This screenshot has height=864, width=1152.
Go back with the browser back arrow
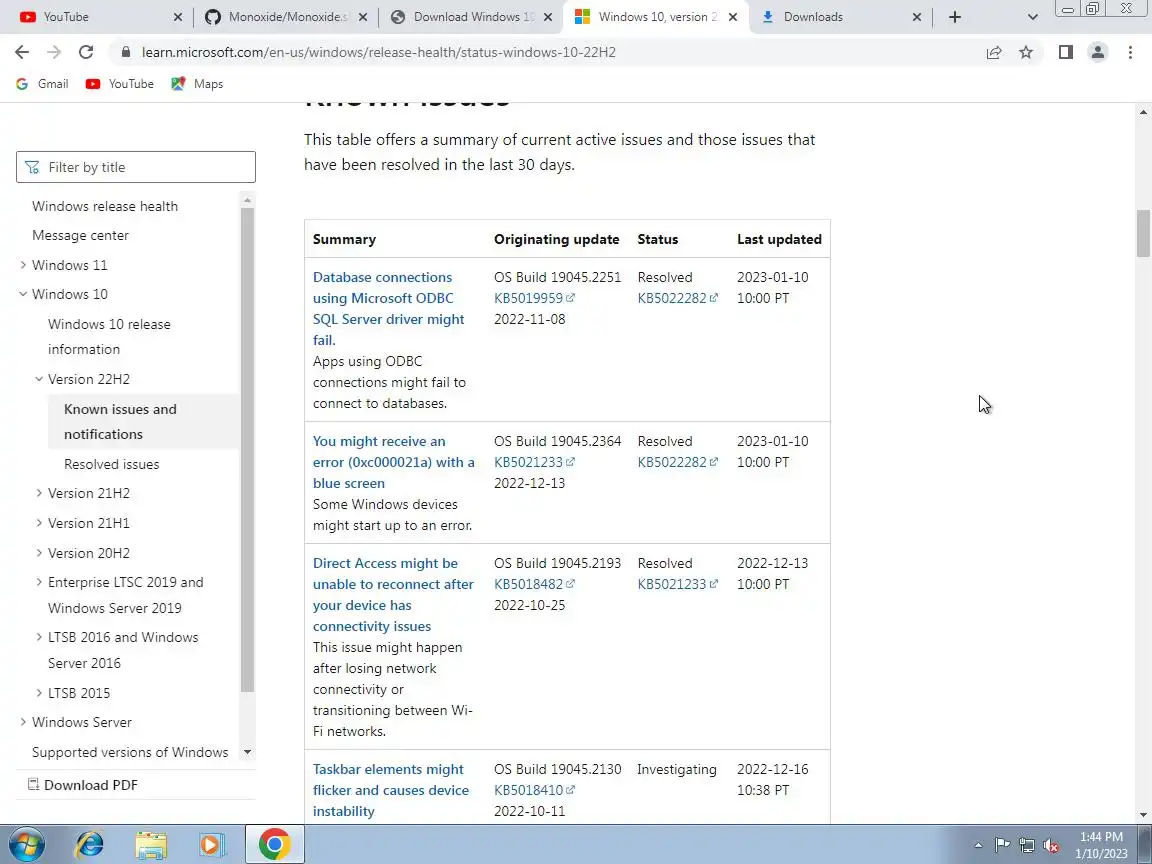(22, 52)
